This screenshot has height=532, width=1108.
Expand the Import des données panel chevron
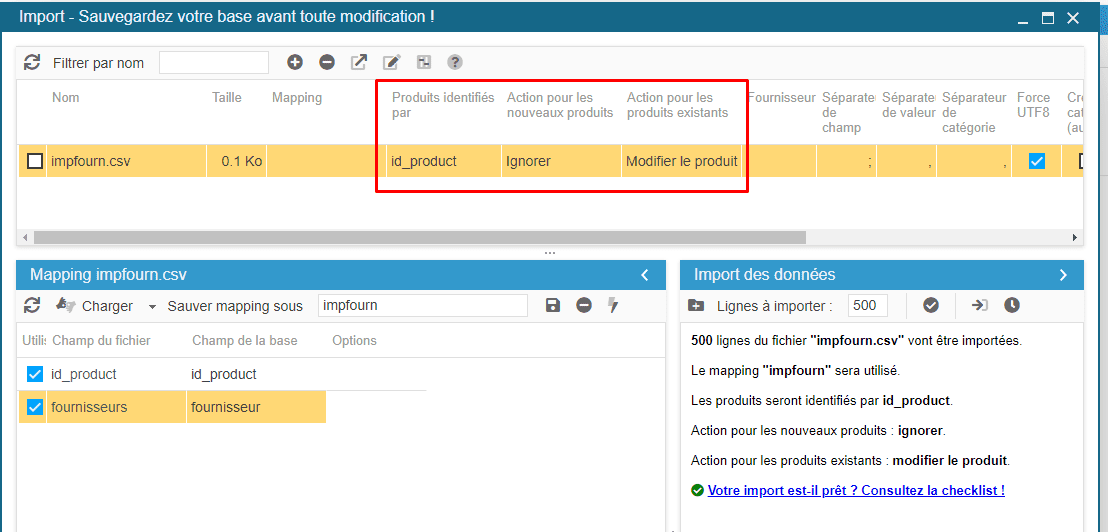1063,275
